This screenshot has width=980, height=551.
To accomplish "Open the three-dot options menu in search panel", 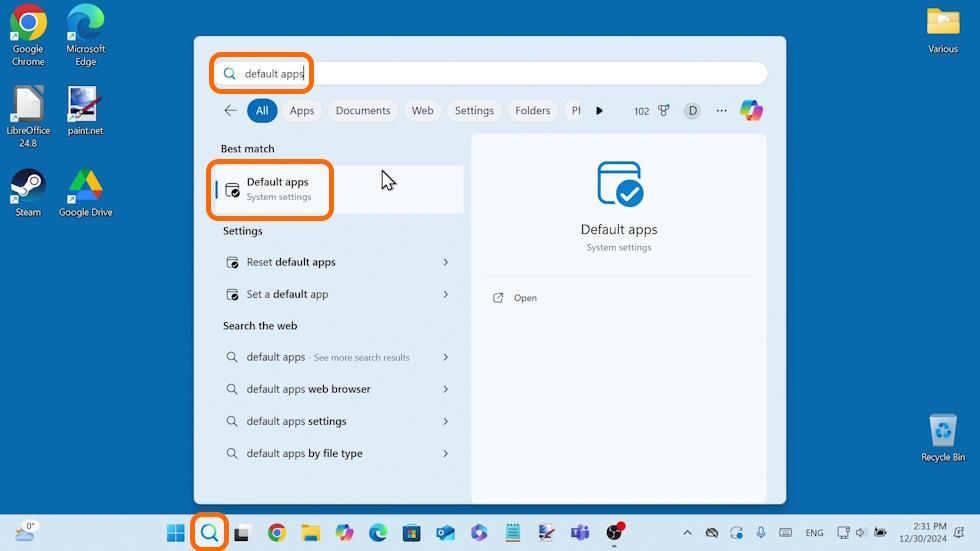I will (721, 111).
